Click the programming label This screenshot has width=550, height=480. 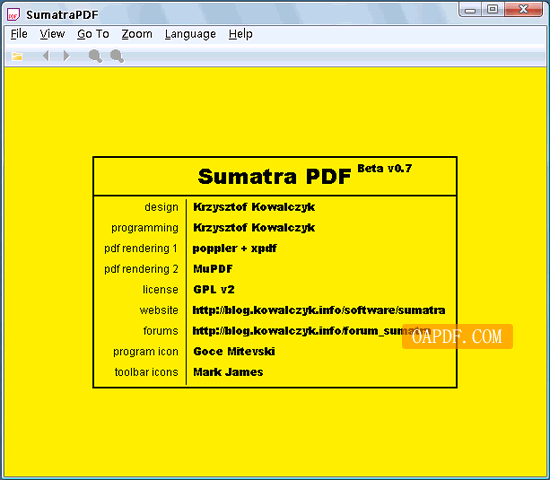coord(145,228)
